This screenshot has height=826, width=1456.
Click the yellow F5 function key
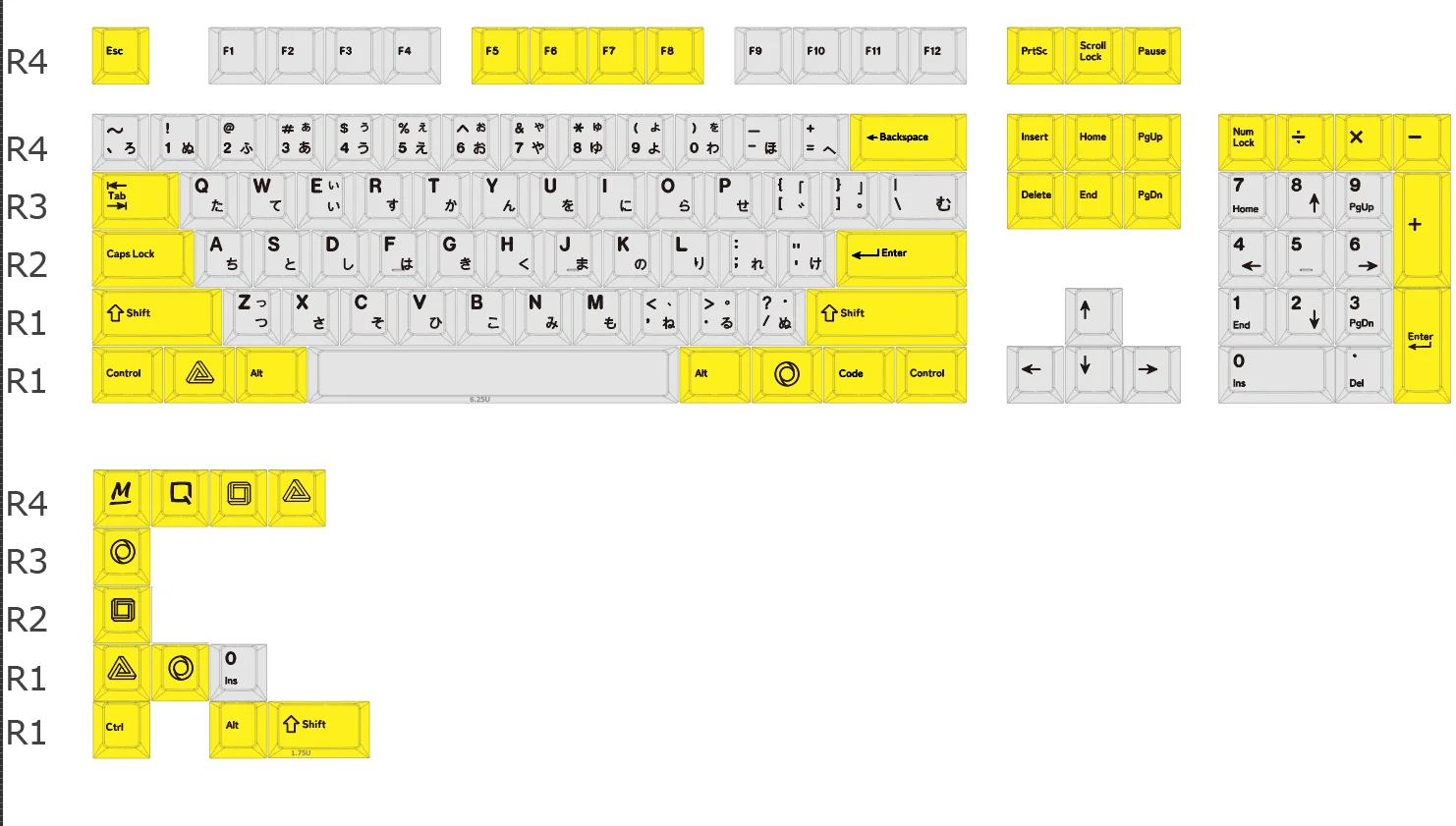[499, 54]
